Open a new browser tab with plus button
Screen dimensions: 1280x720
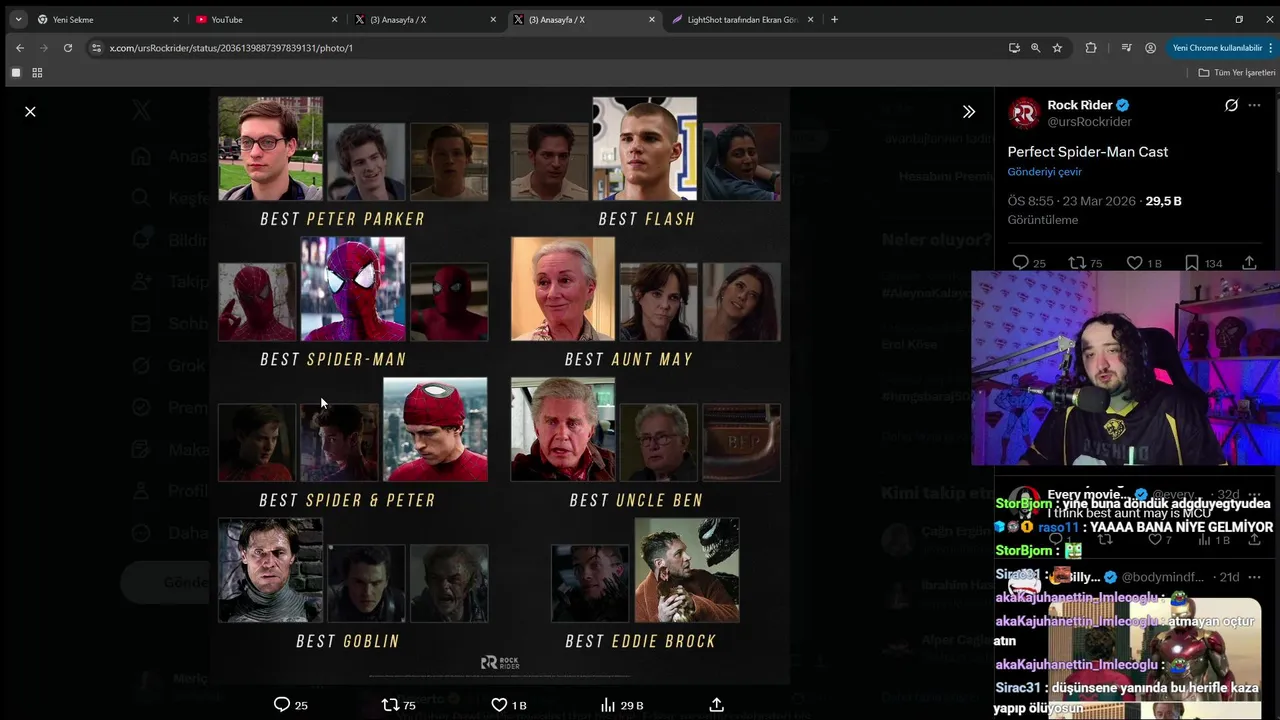835,19
